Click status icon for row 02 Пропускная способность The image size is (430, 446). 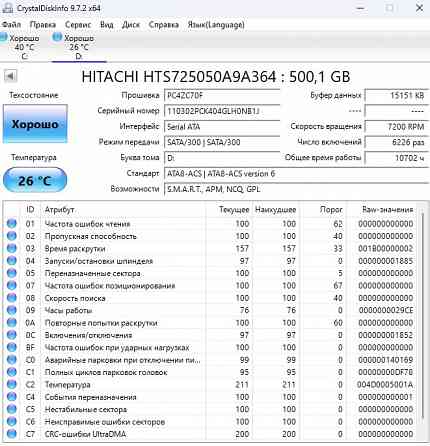(x=12, y=236)
